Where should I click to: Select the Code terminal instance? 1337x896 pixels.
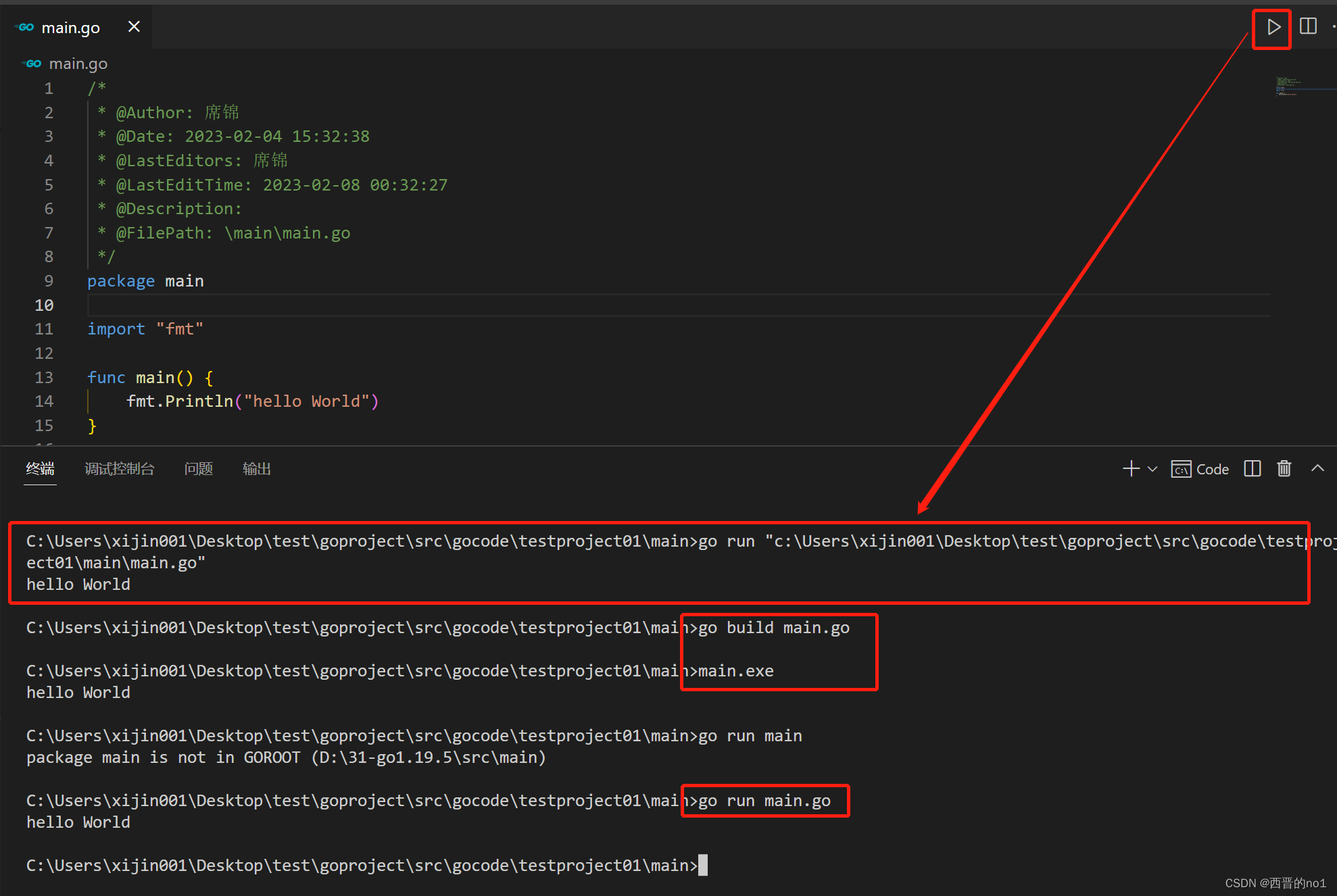(1200, 469)
